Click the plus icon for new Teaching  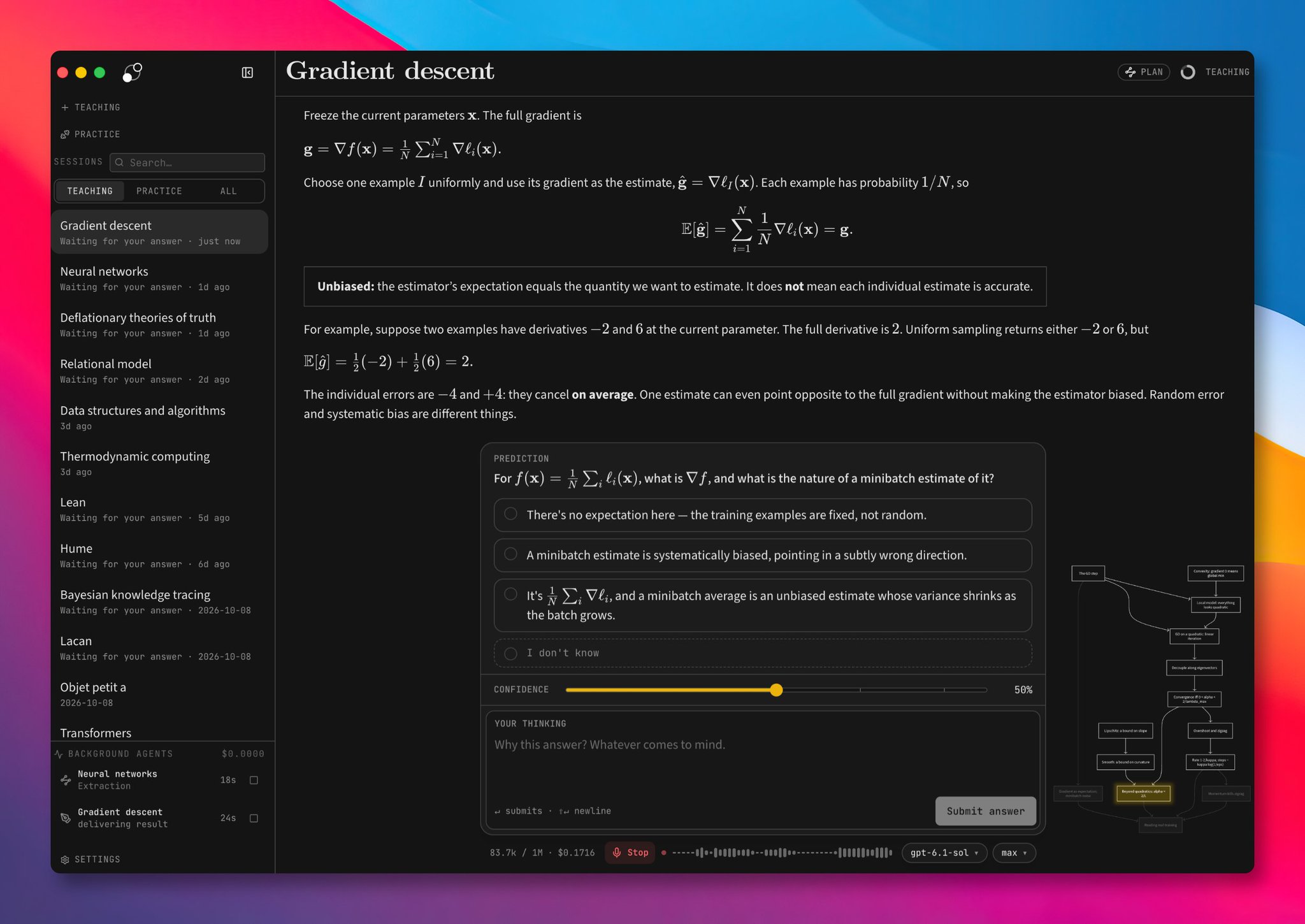pos(65,108)
